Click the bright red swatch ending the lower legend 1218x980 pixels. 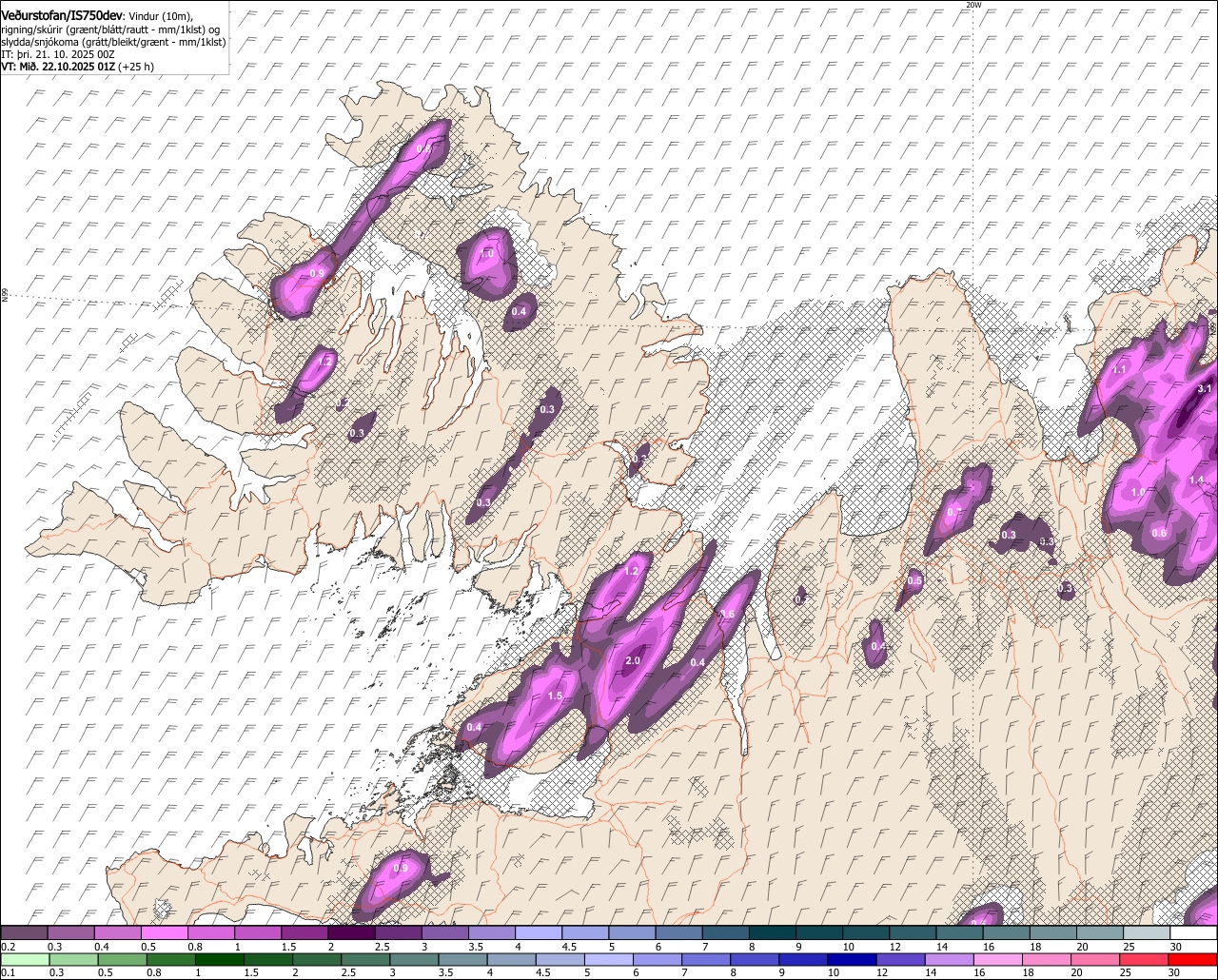tap(1194, 959)
